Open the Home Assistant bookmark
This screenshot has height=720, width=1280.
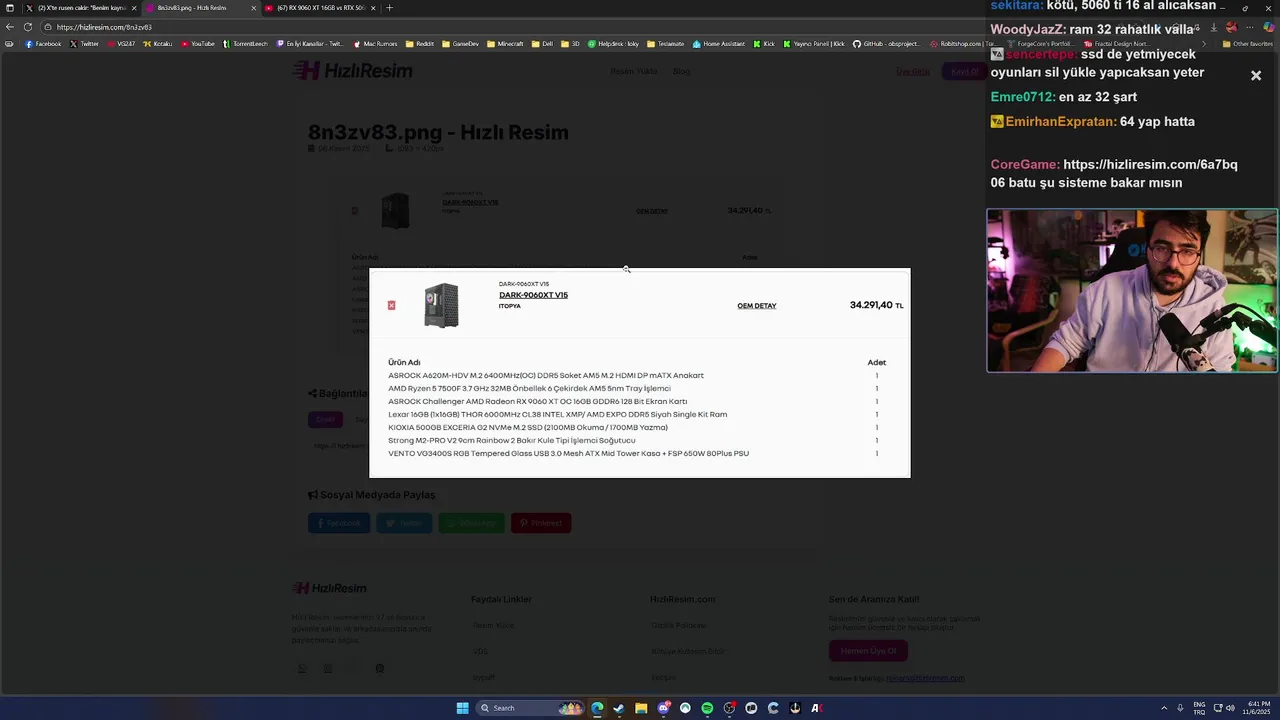click(718, 44)
